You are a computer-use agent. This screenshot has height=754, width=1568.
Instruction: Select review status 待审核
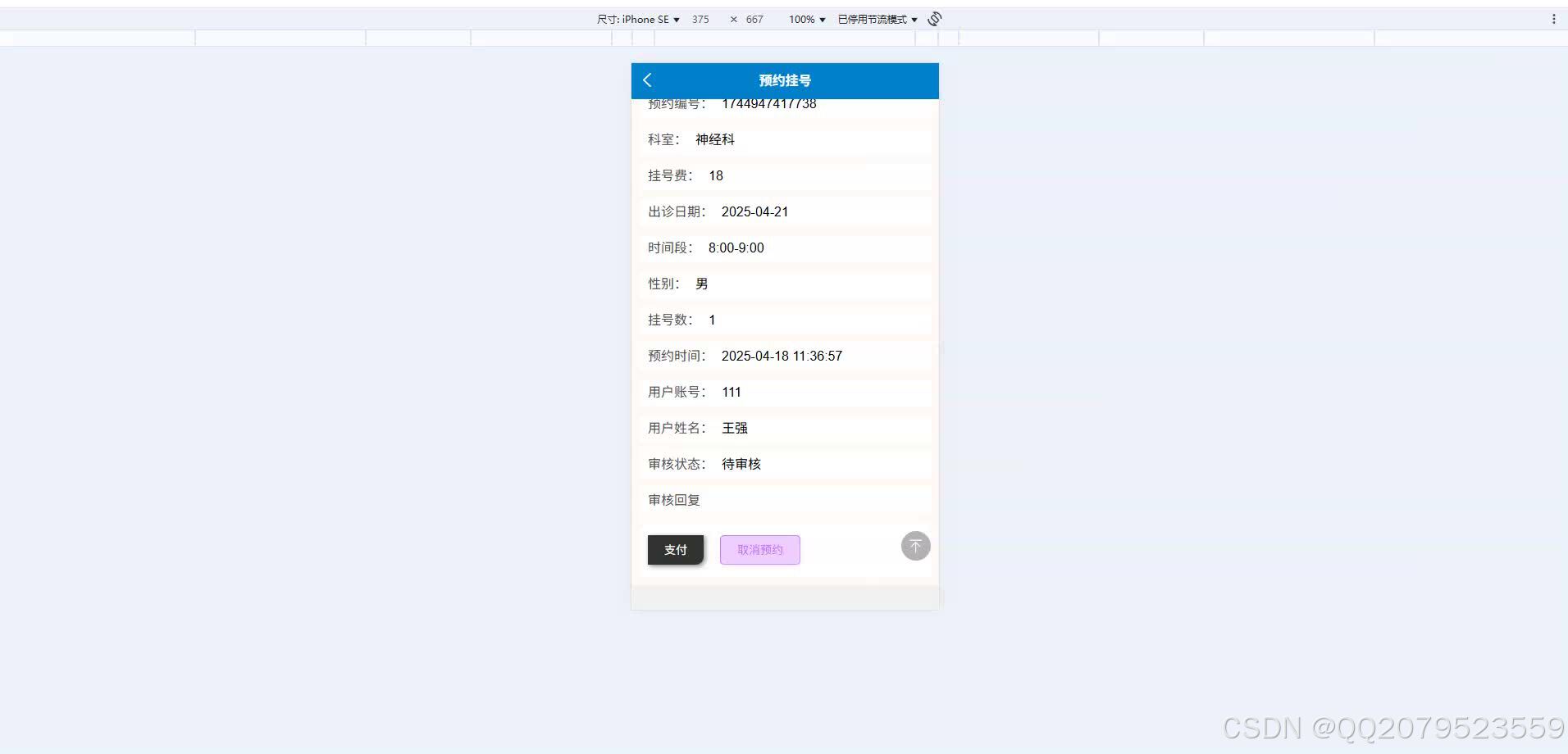click(741, 464)
